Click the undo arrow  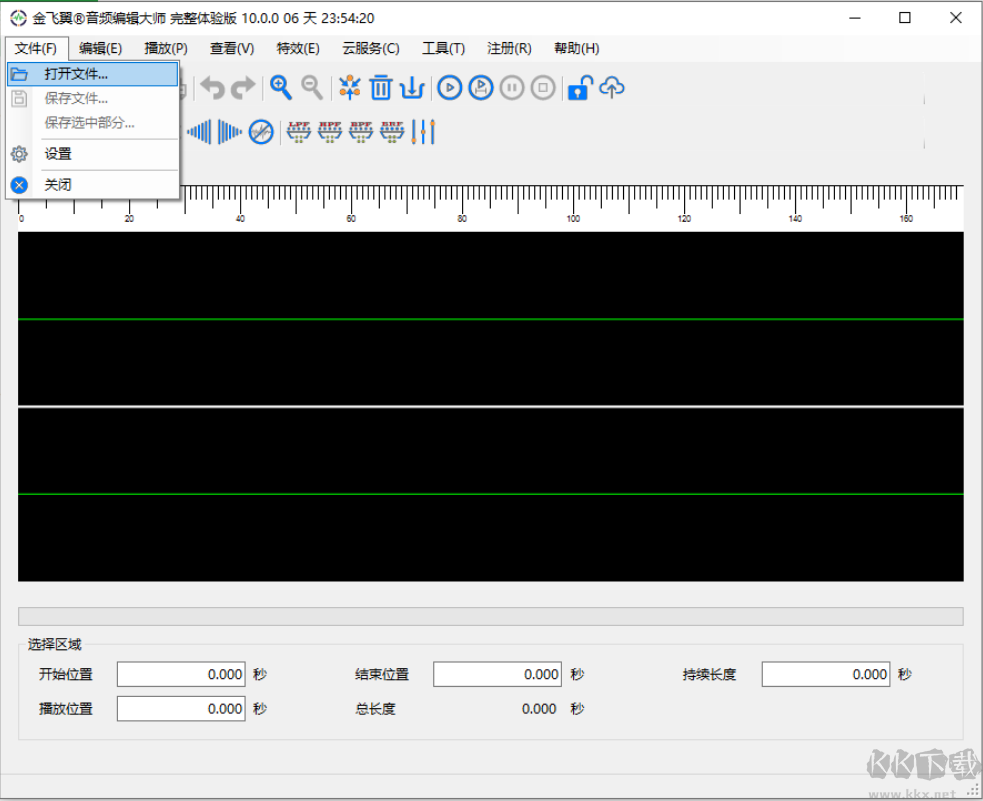[212, 88]
